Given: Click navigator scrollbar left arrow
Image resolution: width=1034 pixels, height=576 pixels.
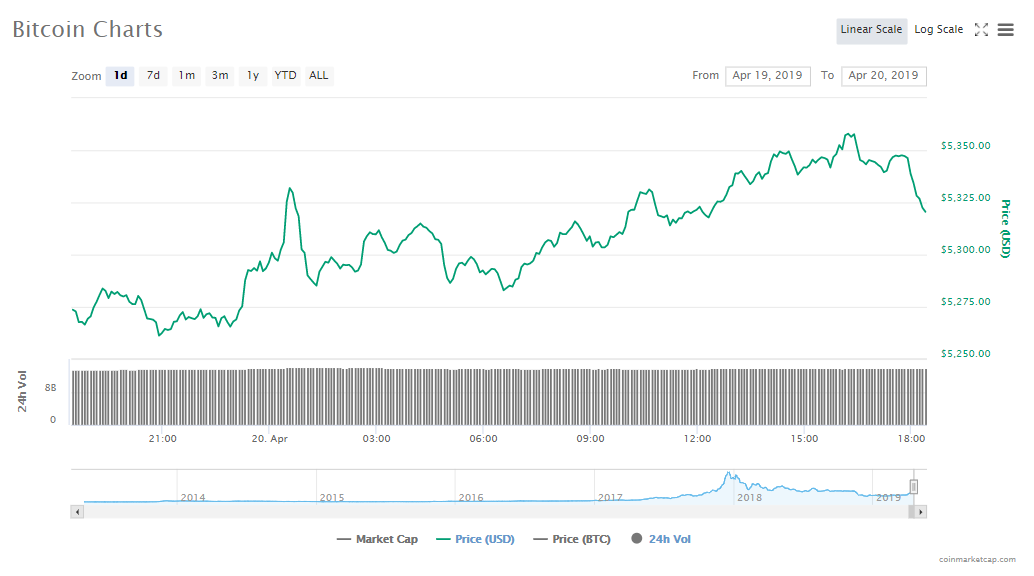Looking at the screenshot, I should (76, 512).
